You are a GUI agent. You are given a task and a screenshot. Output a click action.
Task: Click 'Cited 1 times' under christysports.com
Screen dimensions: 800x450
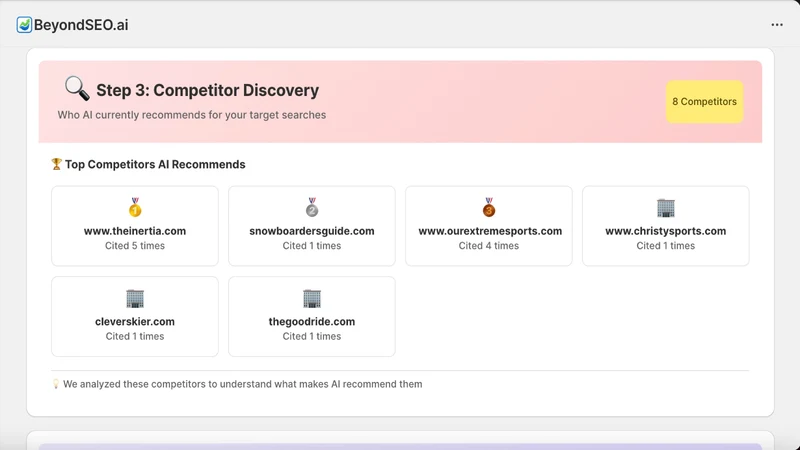(x=666, y=246)
